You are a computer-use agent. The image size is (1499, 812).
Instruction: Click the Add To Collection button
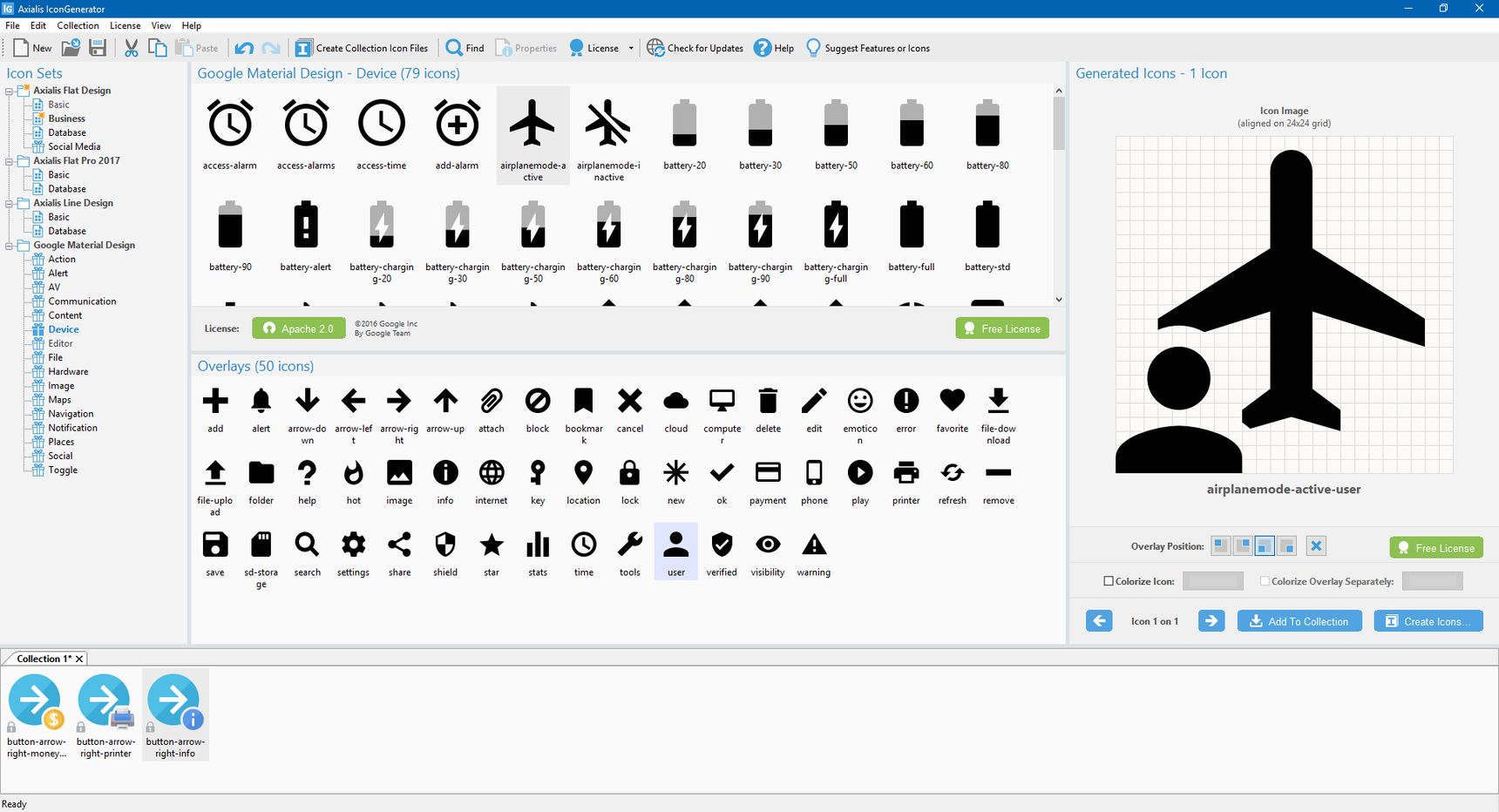point(1299,621)
